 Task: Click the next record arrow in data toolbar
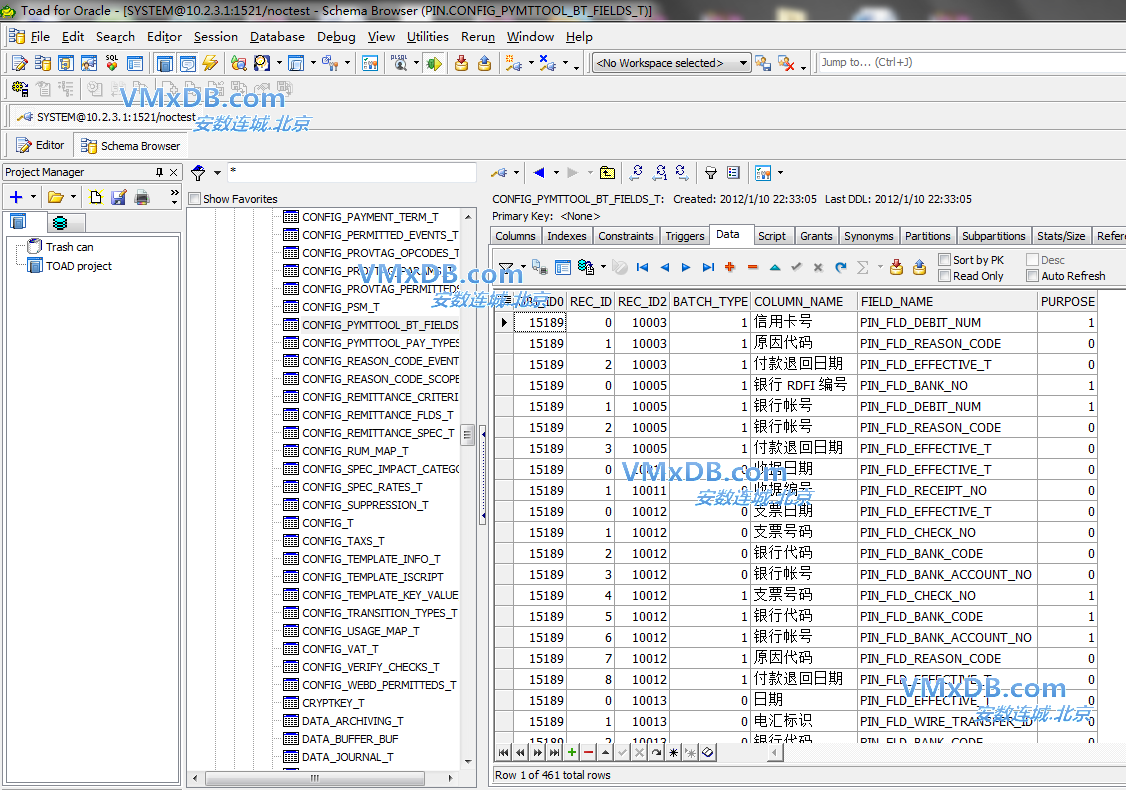click(686, 267)
